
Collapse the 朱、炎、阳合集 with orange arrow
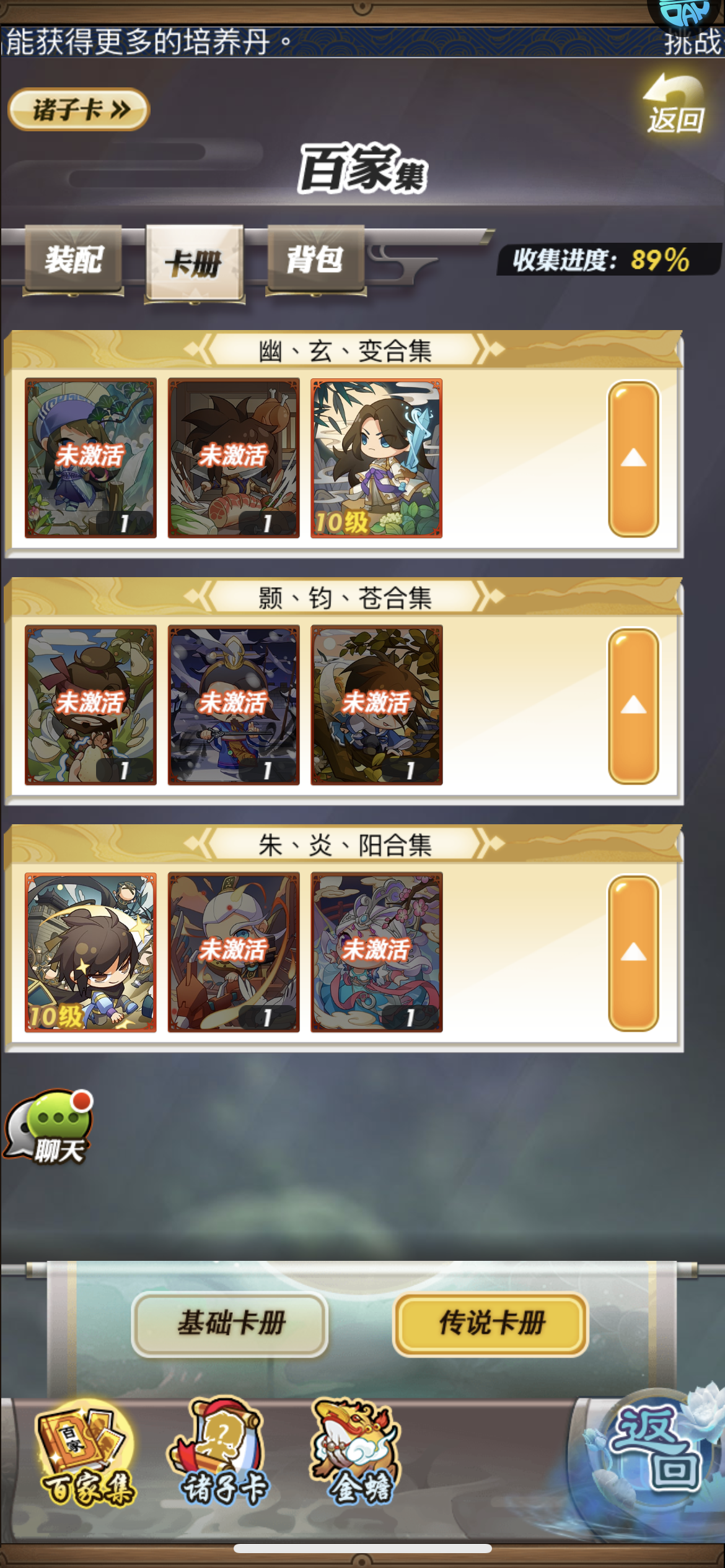633,952
